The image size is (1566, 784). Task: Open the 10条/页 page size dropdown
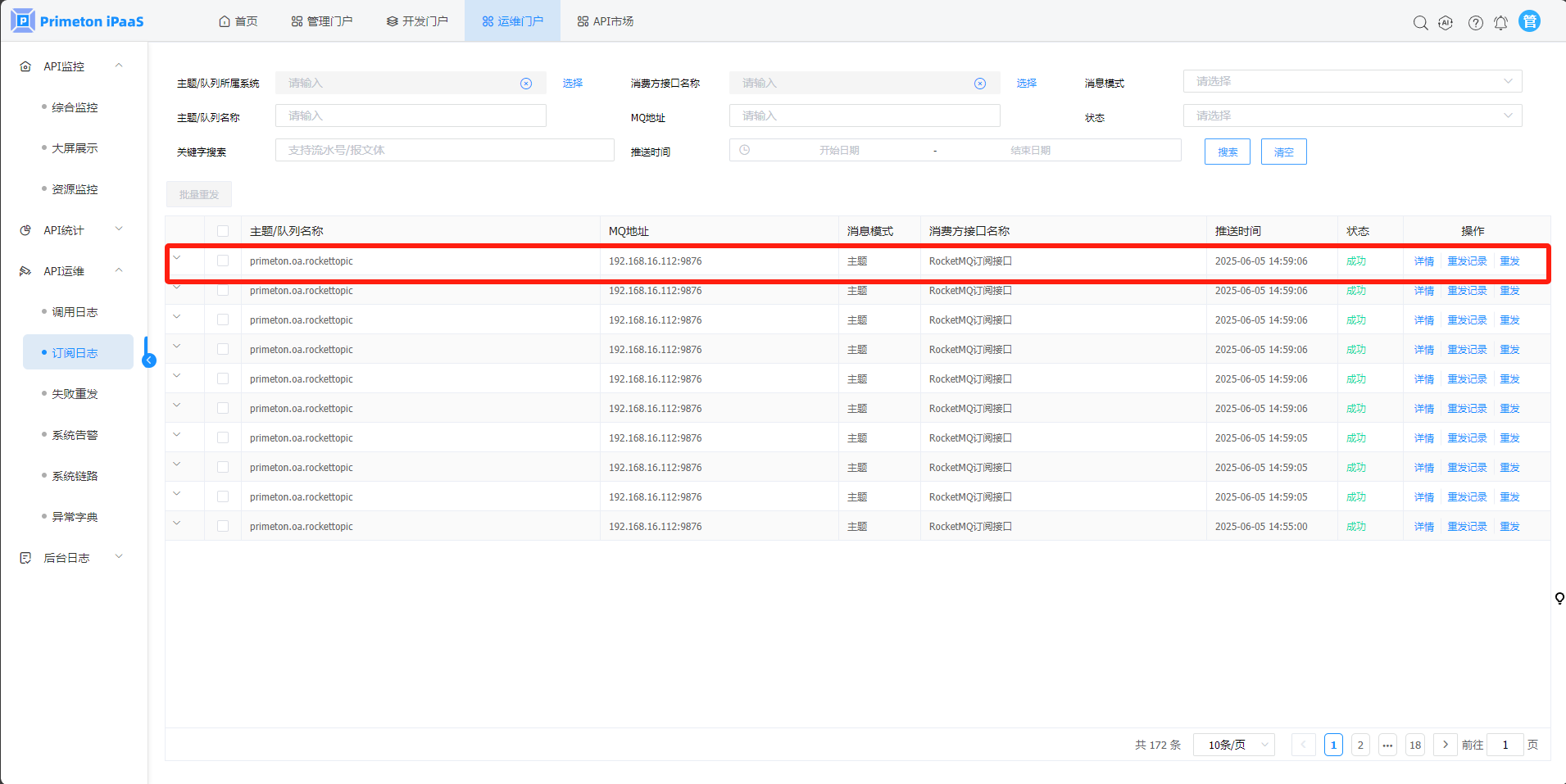1233,745
